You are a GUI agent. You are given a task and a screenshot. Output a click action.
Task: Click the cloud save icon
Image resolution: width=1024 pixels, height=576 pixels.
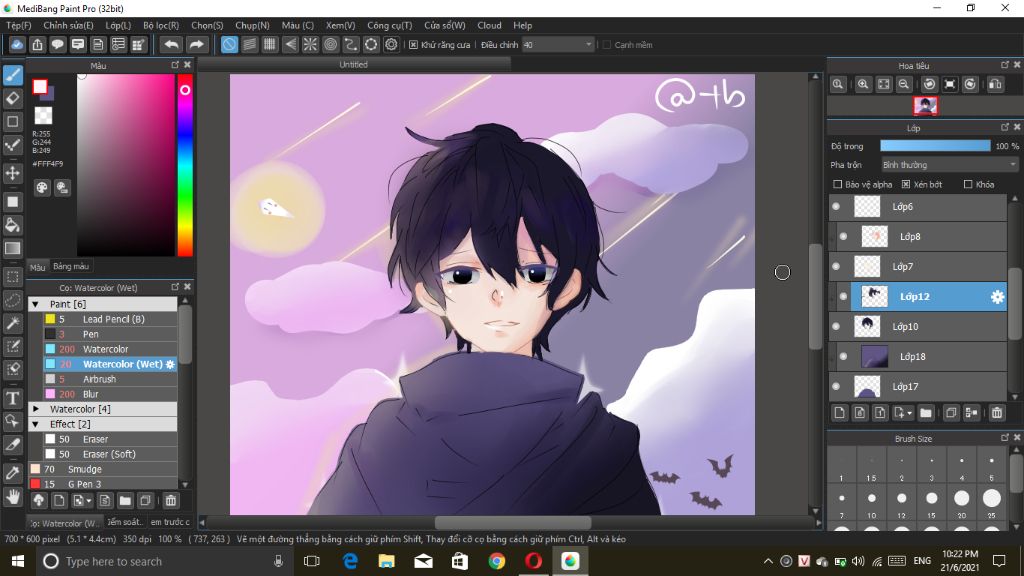[x=17, y=44]
